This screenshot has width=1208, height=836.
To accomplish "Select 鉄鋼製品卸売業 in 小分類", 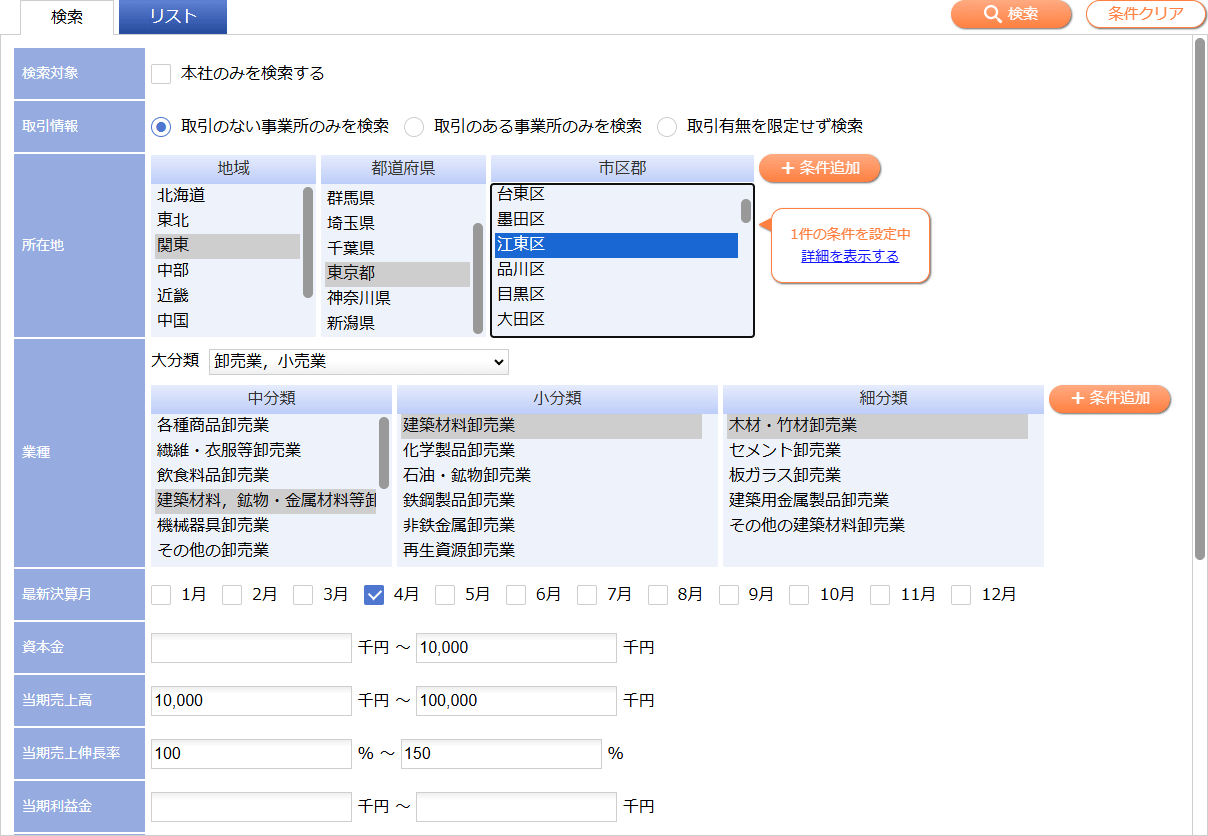I will tap(551, 501).
